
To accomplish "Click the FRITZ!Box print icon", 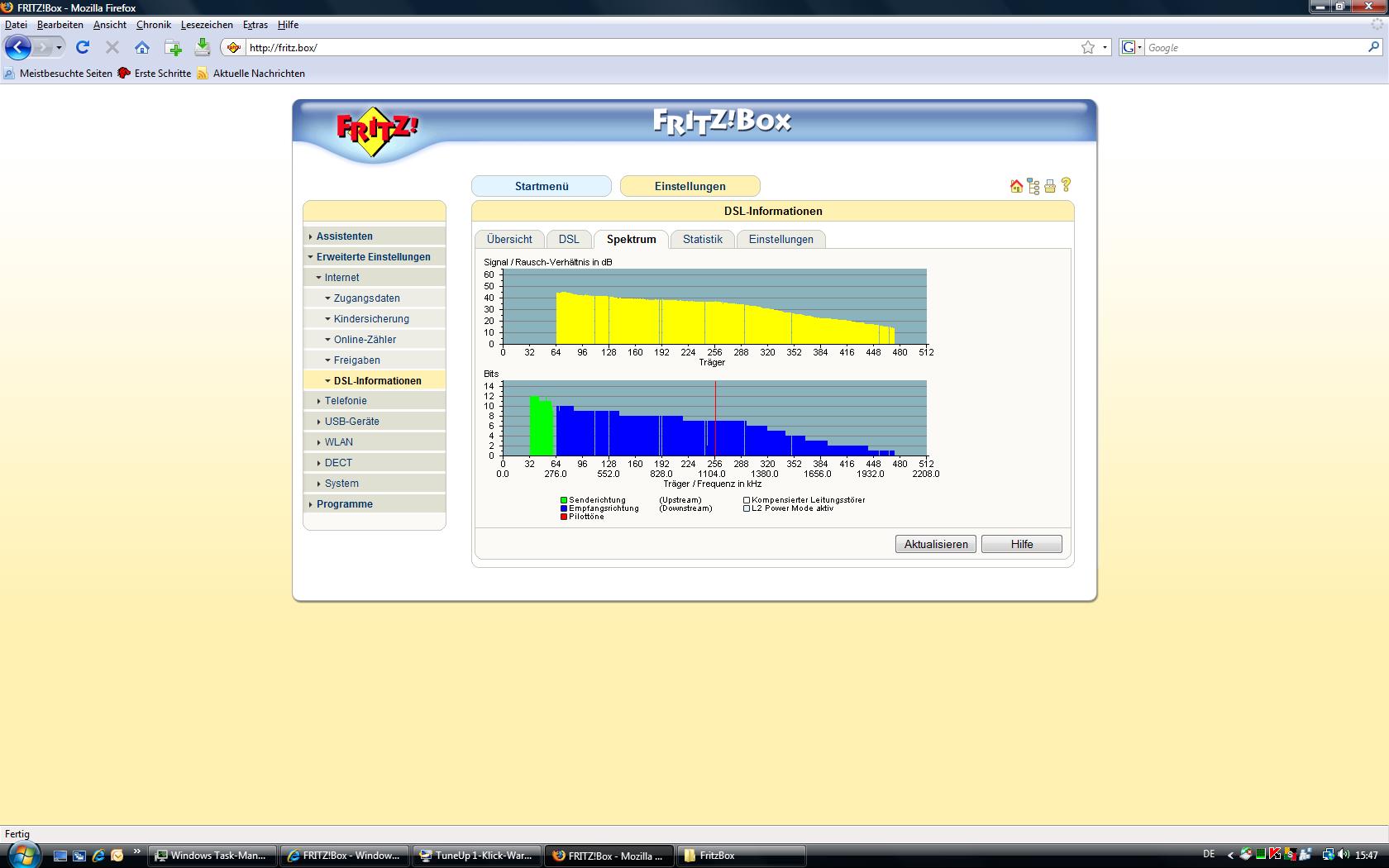I will 1050,186.
